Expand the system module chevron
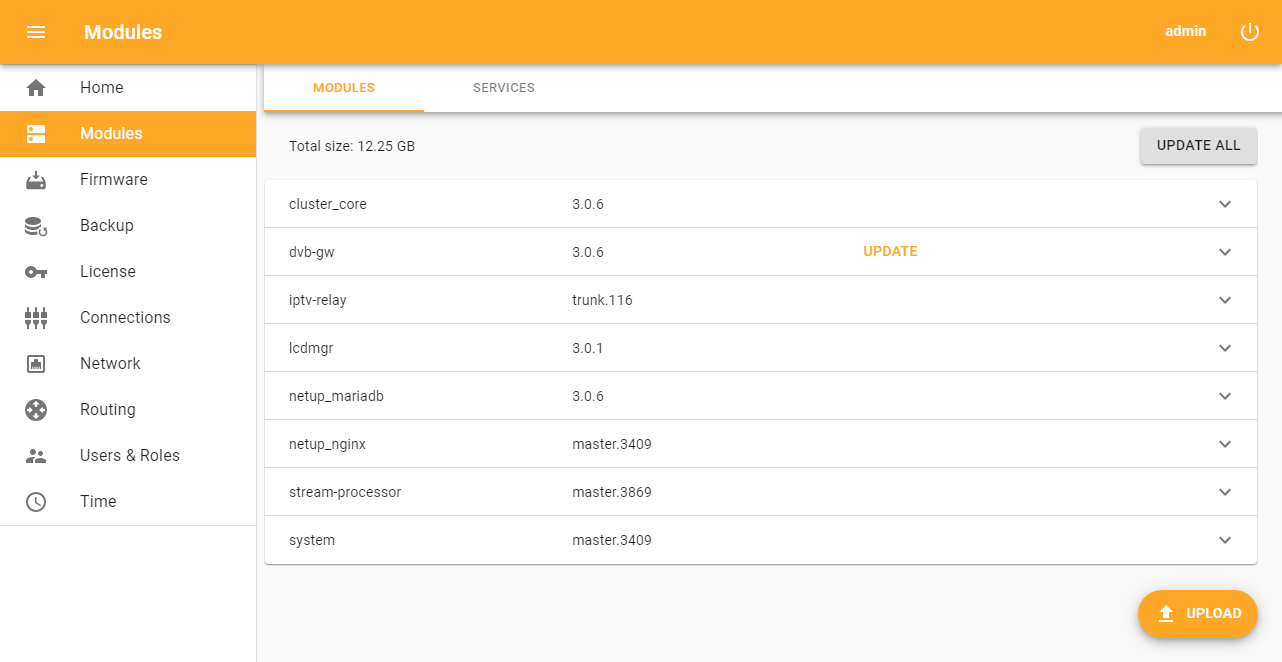The image size is (1282, 662). [1225, 540]
